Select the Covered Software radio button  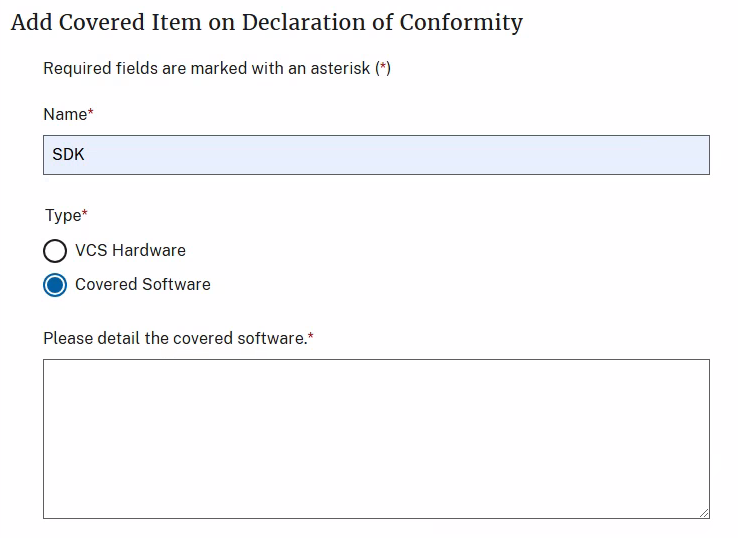tap(55, 285)
